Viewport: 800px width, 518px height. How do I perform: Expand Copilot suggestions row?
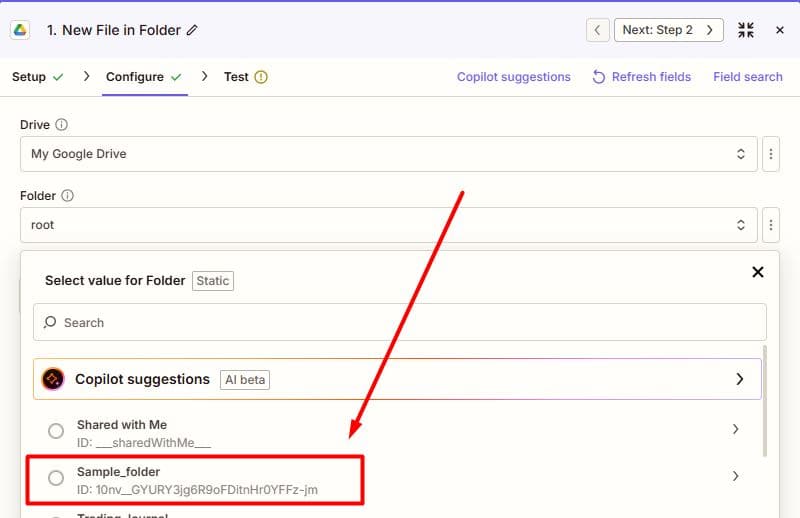397,379
